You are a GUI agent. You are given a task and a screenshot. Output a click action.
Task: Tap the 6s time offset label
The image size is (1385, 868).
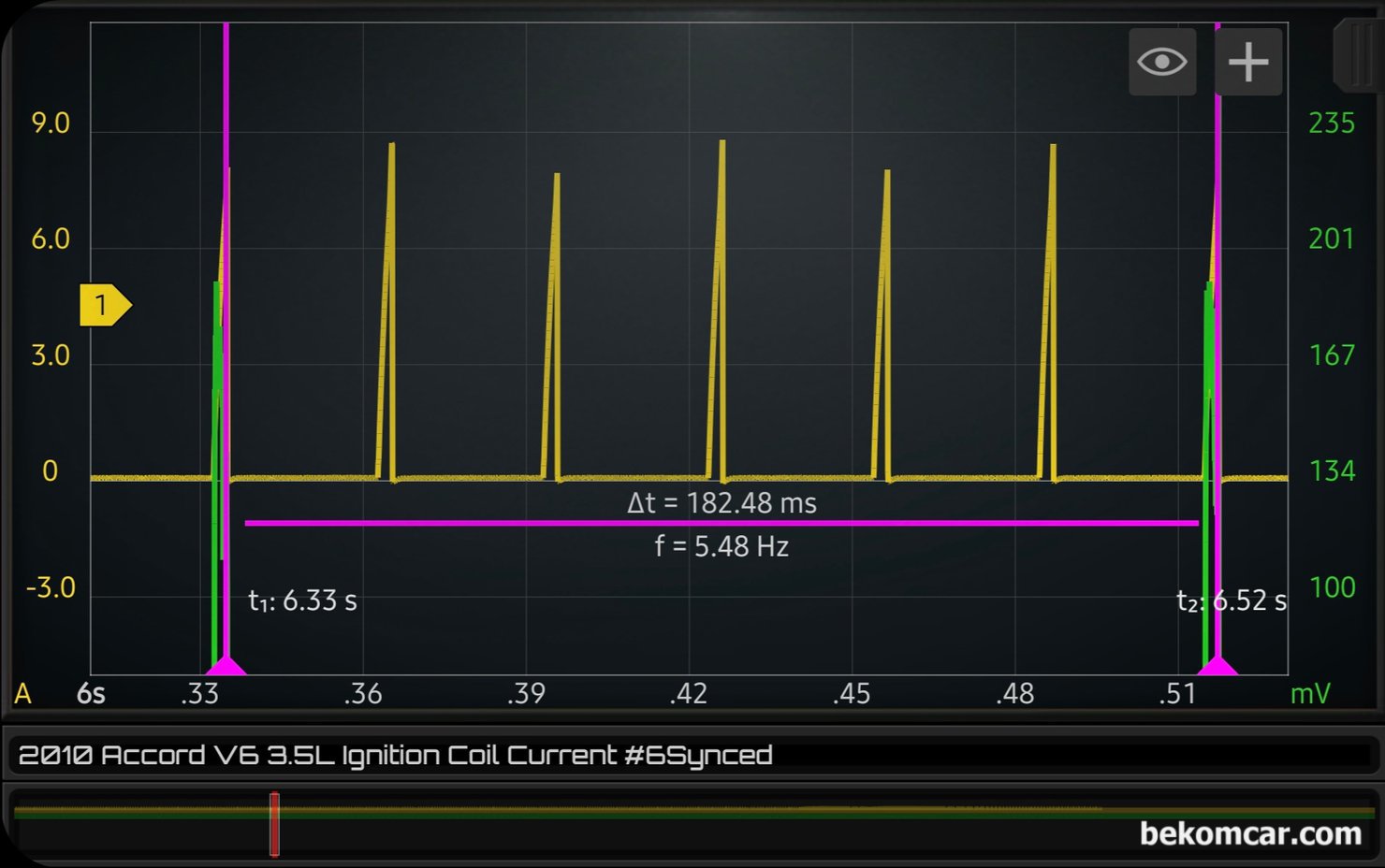(x=91, y=694)
